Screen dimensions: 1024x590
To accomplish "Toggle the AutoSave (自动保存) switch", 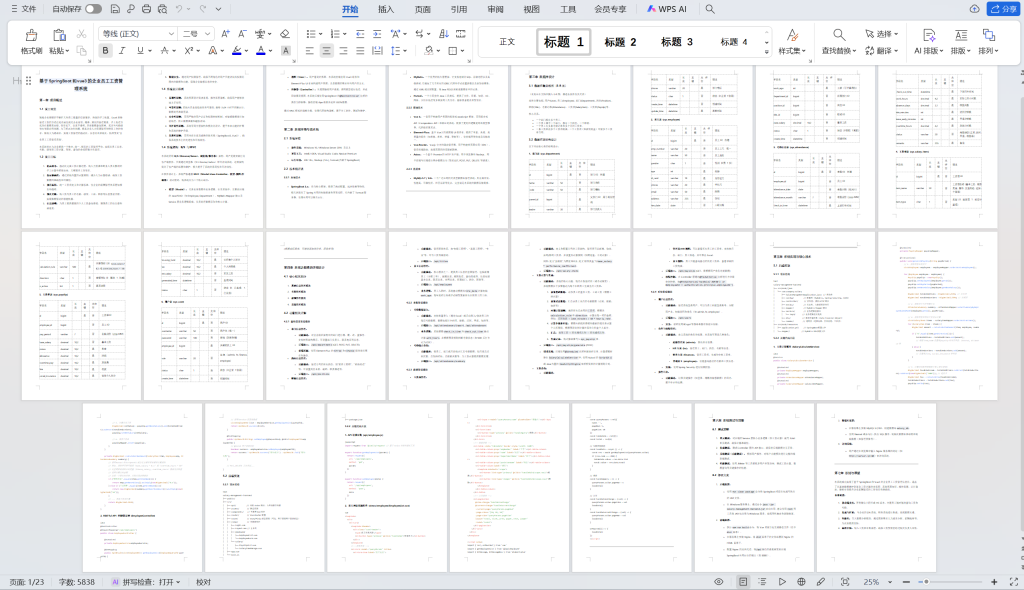I will [x=93, y=9].
